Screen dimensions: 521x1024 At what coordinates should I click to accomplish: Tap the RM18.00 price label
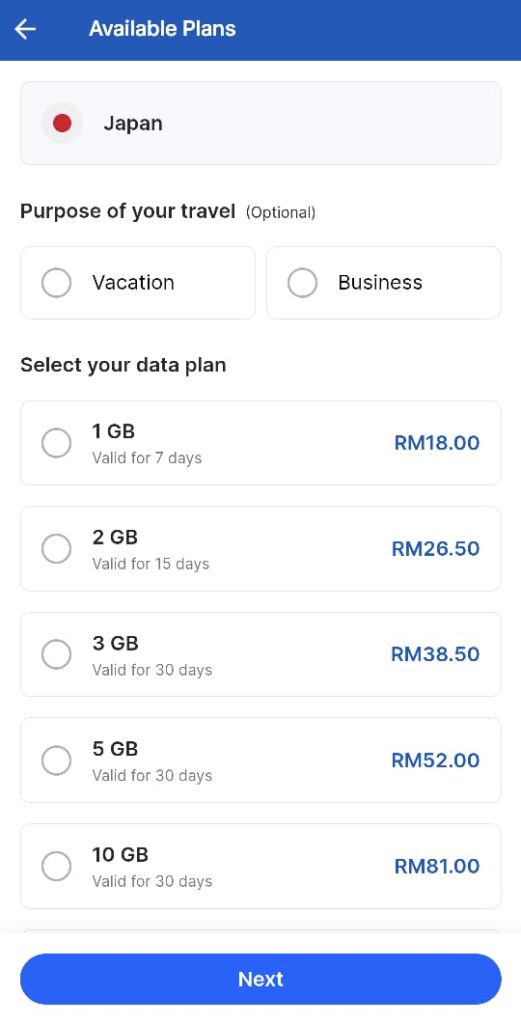[x=437, y=443]
